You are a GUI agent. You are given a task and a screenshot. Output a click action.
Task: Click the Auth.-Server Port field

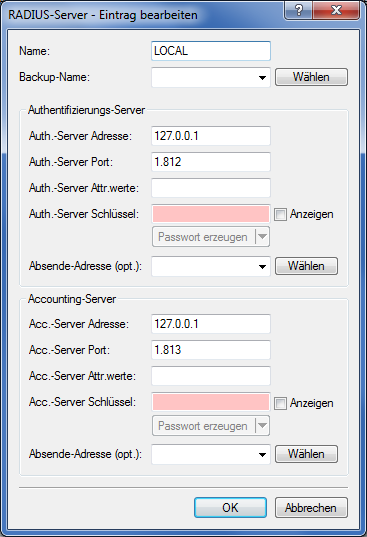pyautogui.click(x=211, y=162)
